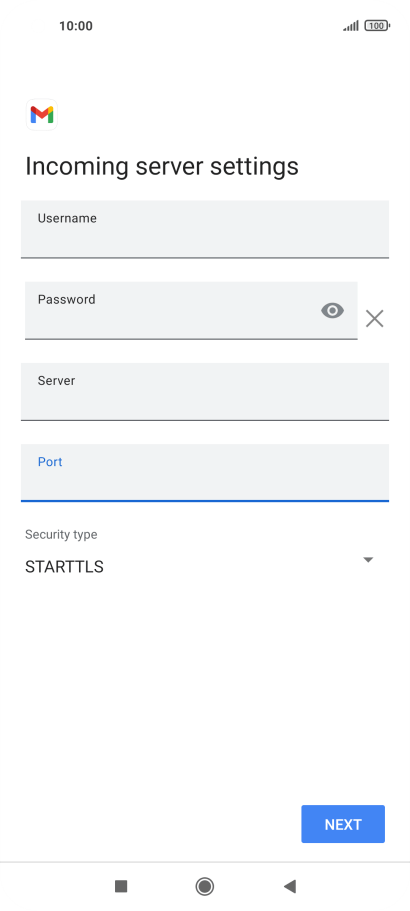Open recent apps with the square button
The image size is (410, 911).
[x=121, y=886]
